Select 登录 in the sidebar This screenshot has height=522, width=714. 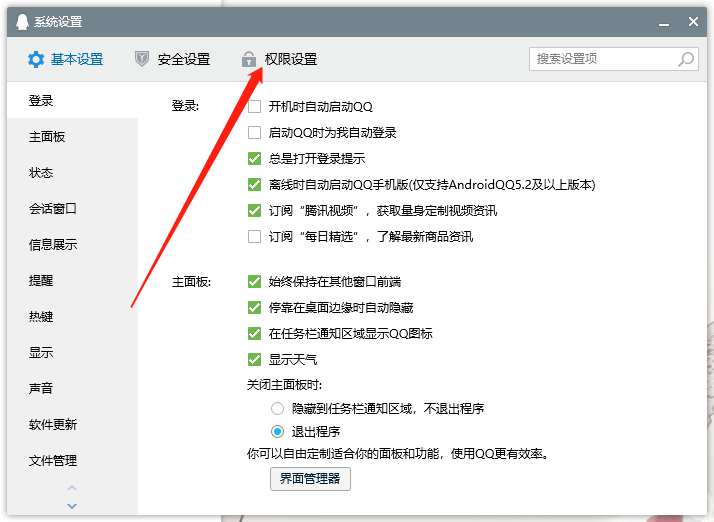pyautogui.click(x=72, y=101)
